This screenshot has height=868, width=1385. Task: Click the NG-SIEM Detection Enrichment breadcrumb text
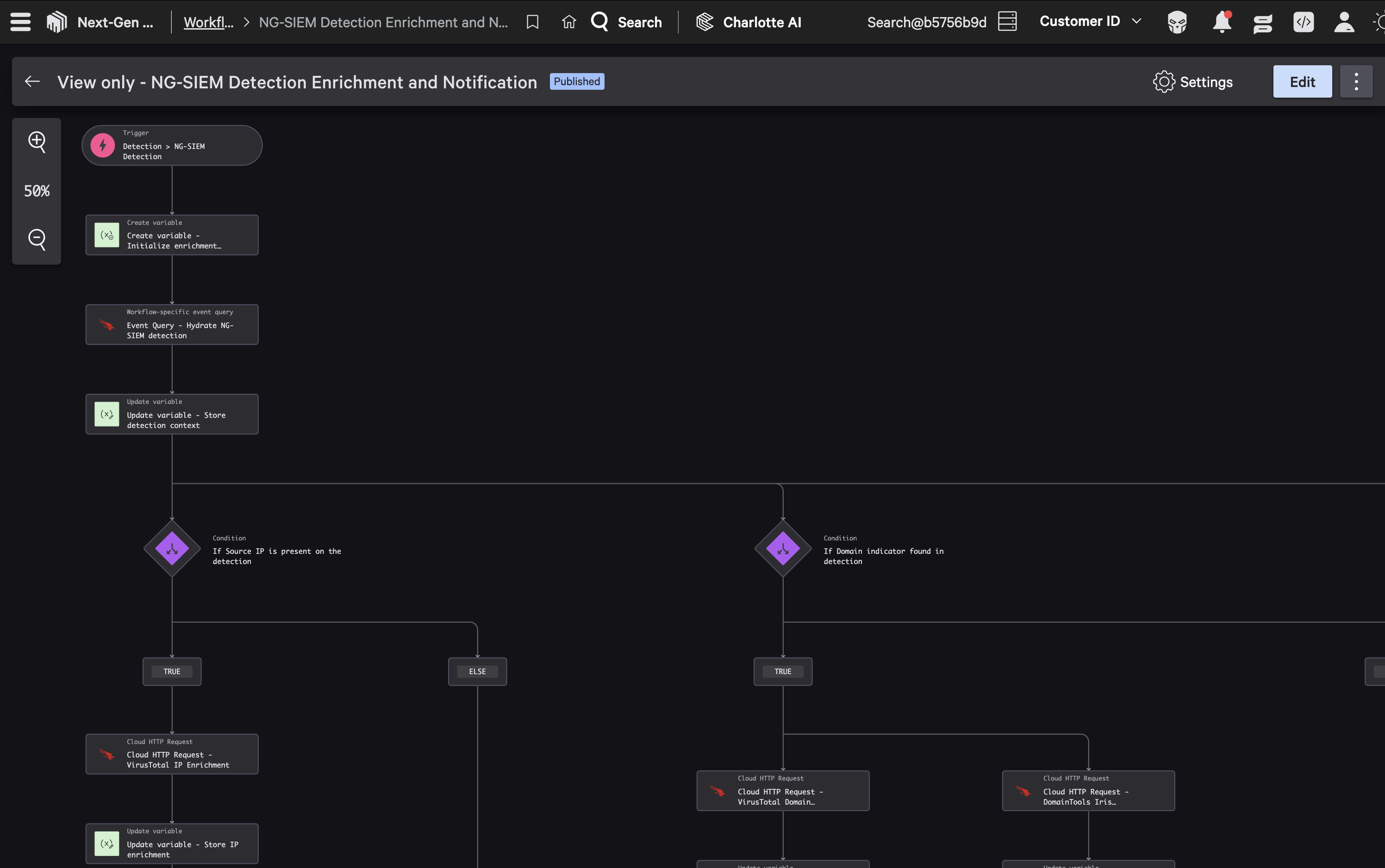tap(384, 22)
